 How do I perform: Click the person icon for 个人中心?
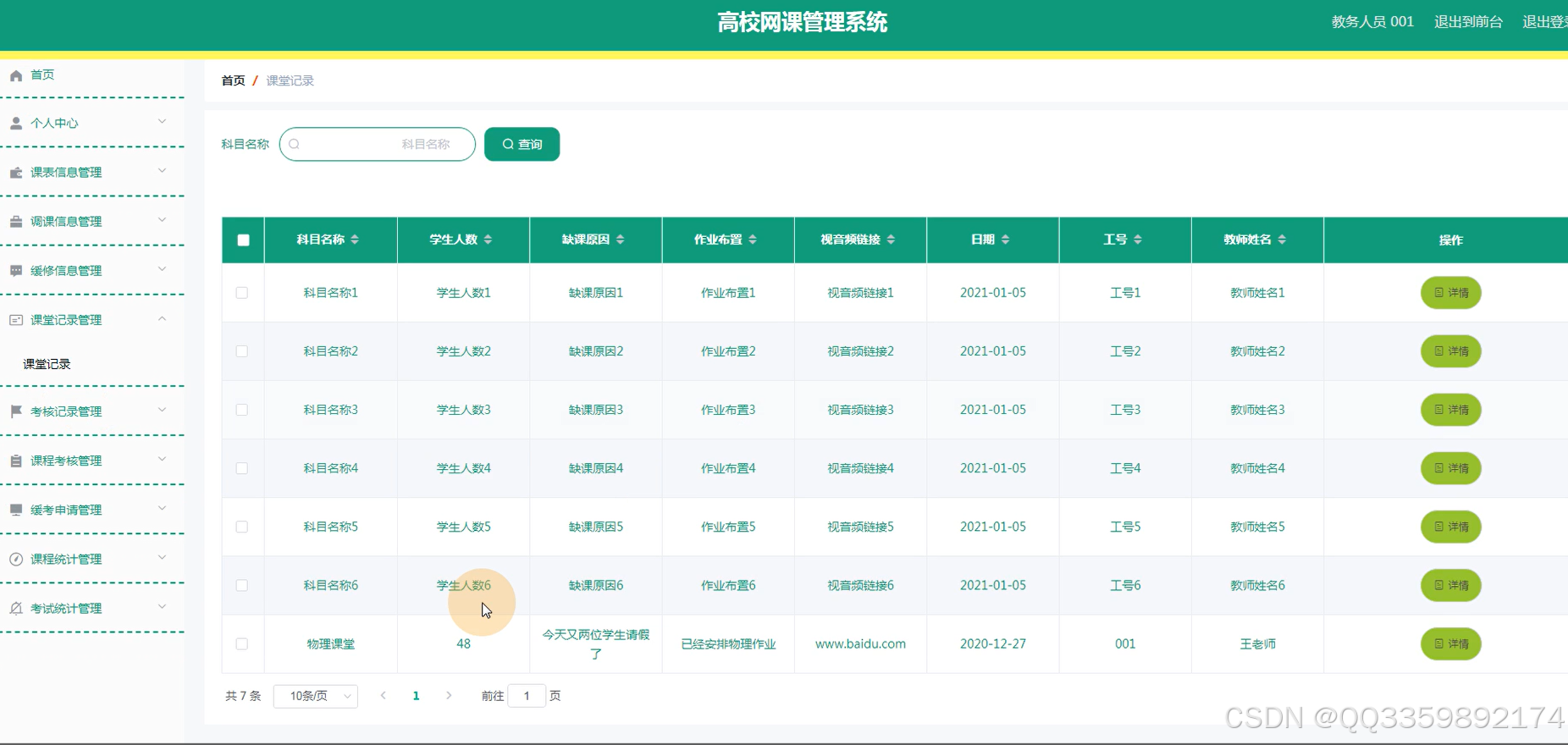[16, 124]
